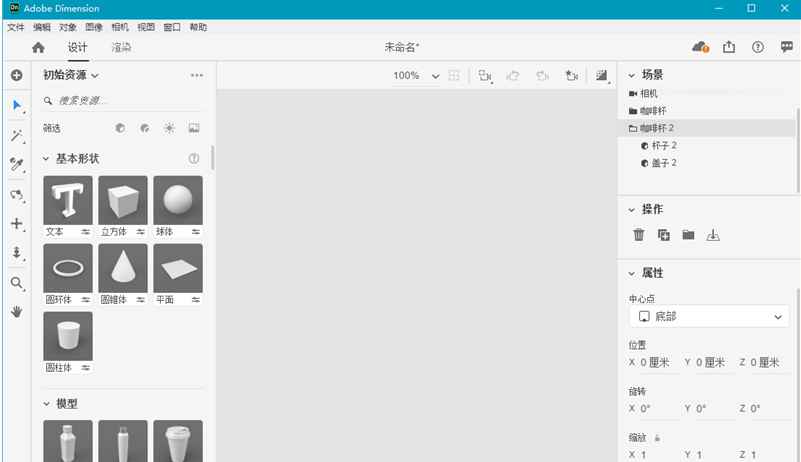
Task: Choose the Hand pan tool
Action: point(16,312)
